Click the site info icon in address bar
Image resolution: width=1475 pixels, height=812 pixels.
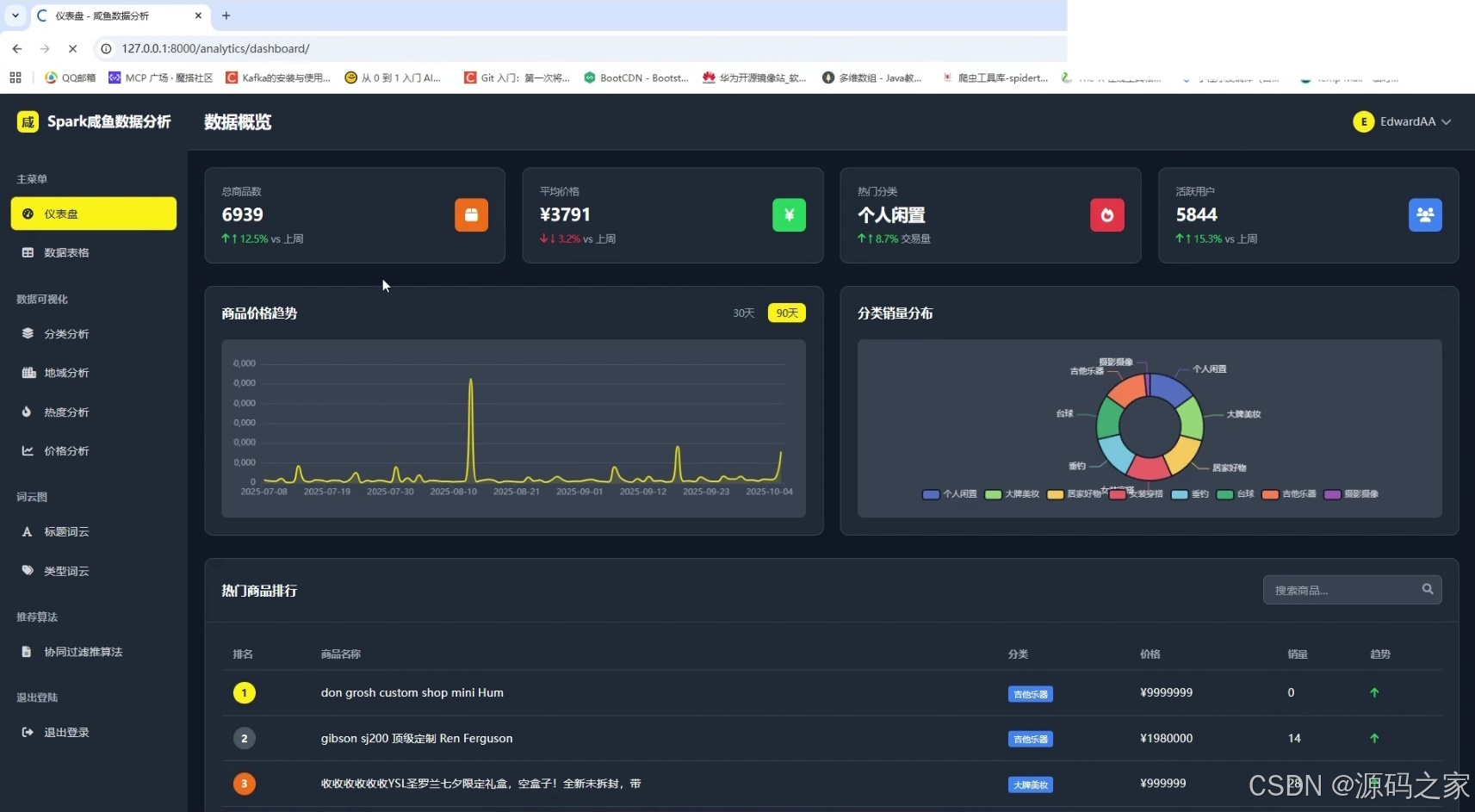click(x=106, y=49)
